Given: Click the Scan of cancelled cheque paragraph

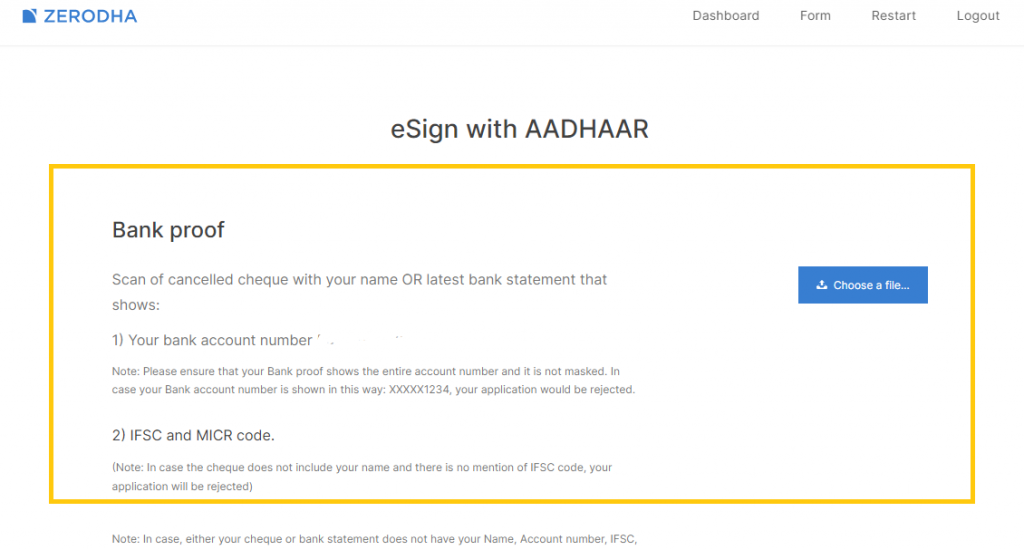Looking at the screenshot, I should 359,292.
